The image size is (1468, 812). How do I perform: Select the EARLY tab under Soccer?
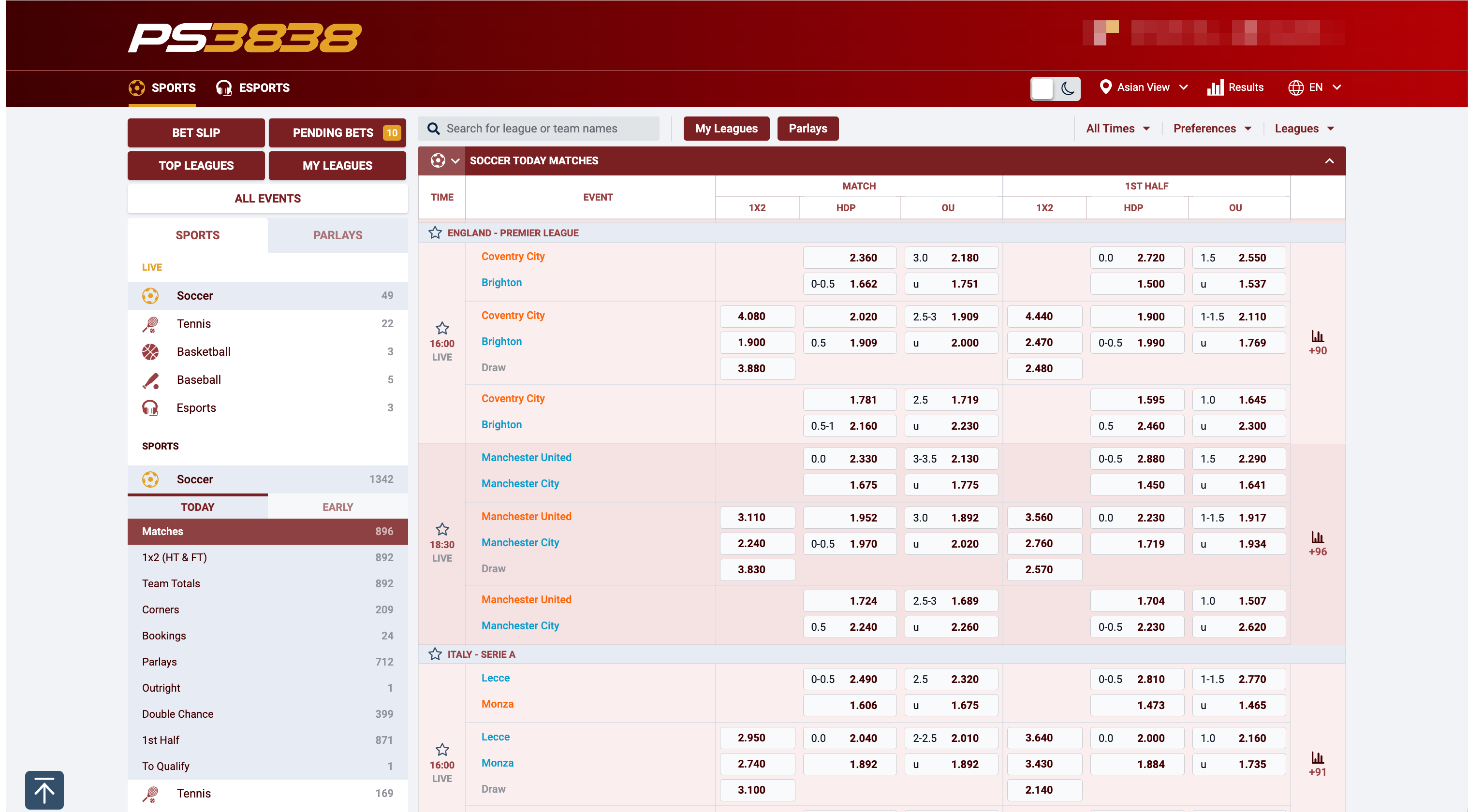point(338,507)
